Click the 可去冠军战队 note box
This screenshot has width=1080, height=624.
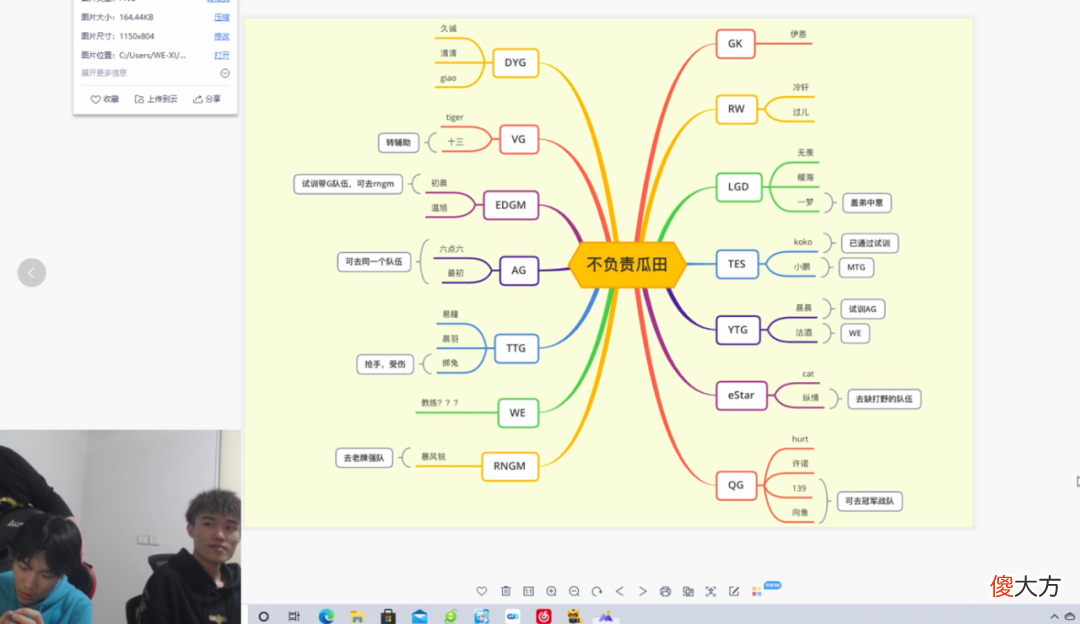point(869,501)
